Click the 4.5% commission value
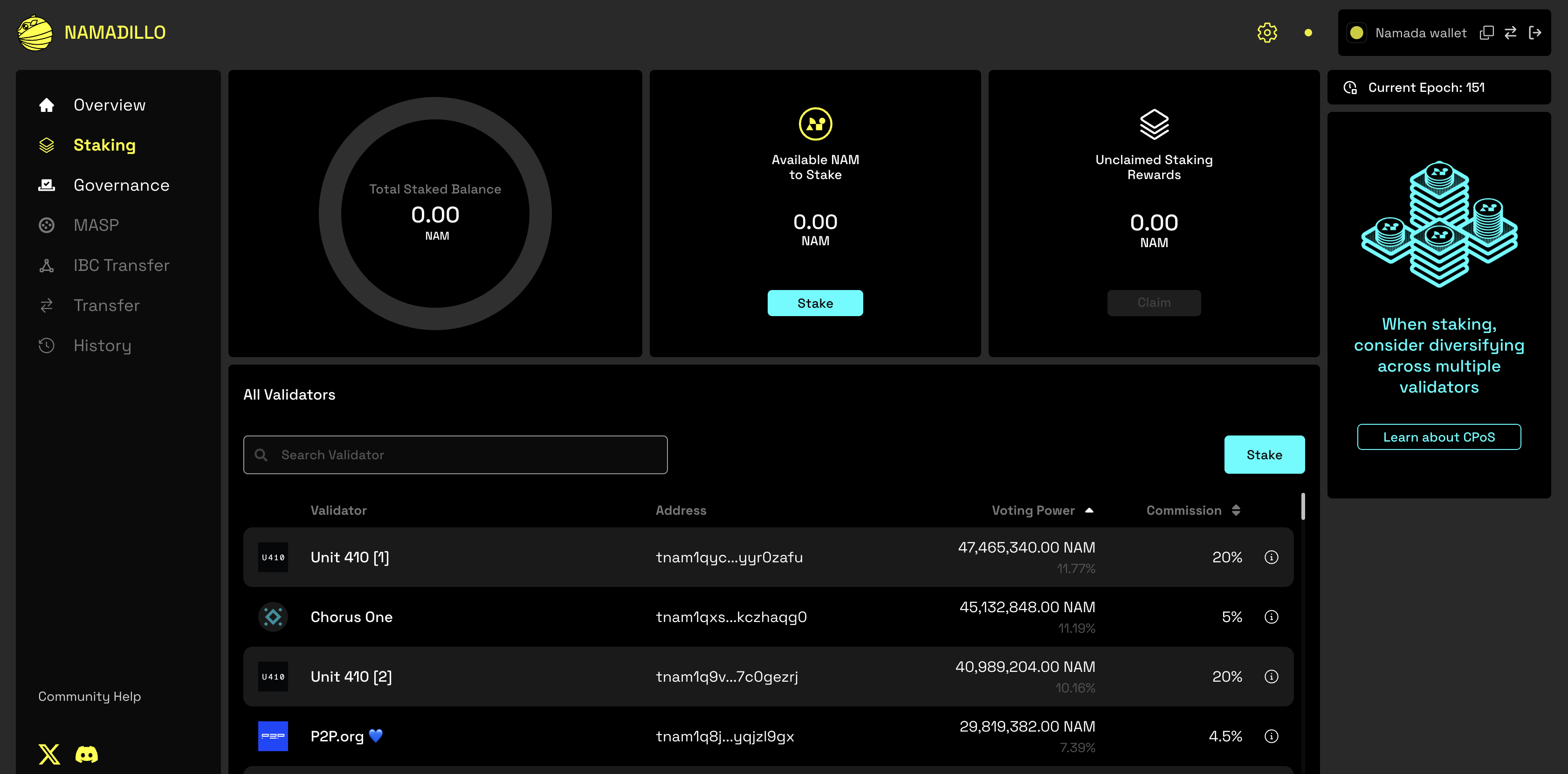The height and width of the screenshot is (774, 1568). 1224,736
